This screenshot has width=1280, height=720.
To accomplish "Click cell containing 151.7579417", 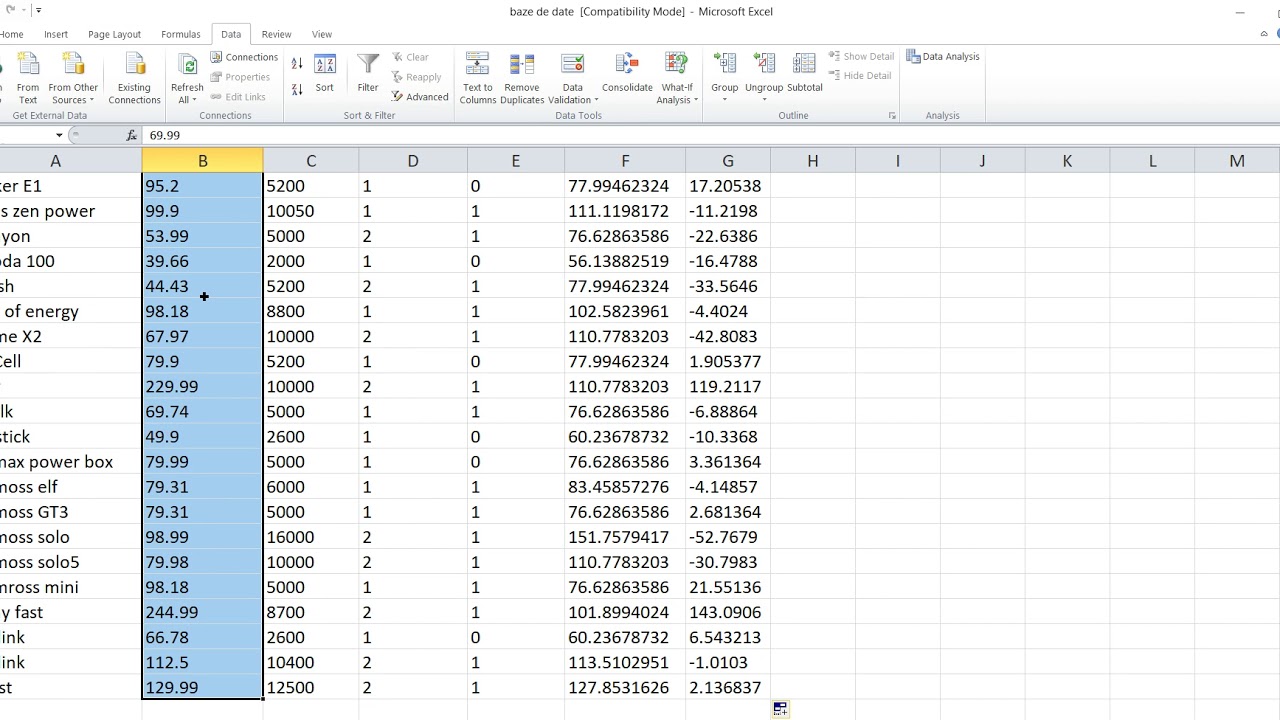I will (625, 537).
